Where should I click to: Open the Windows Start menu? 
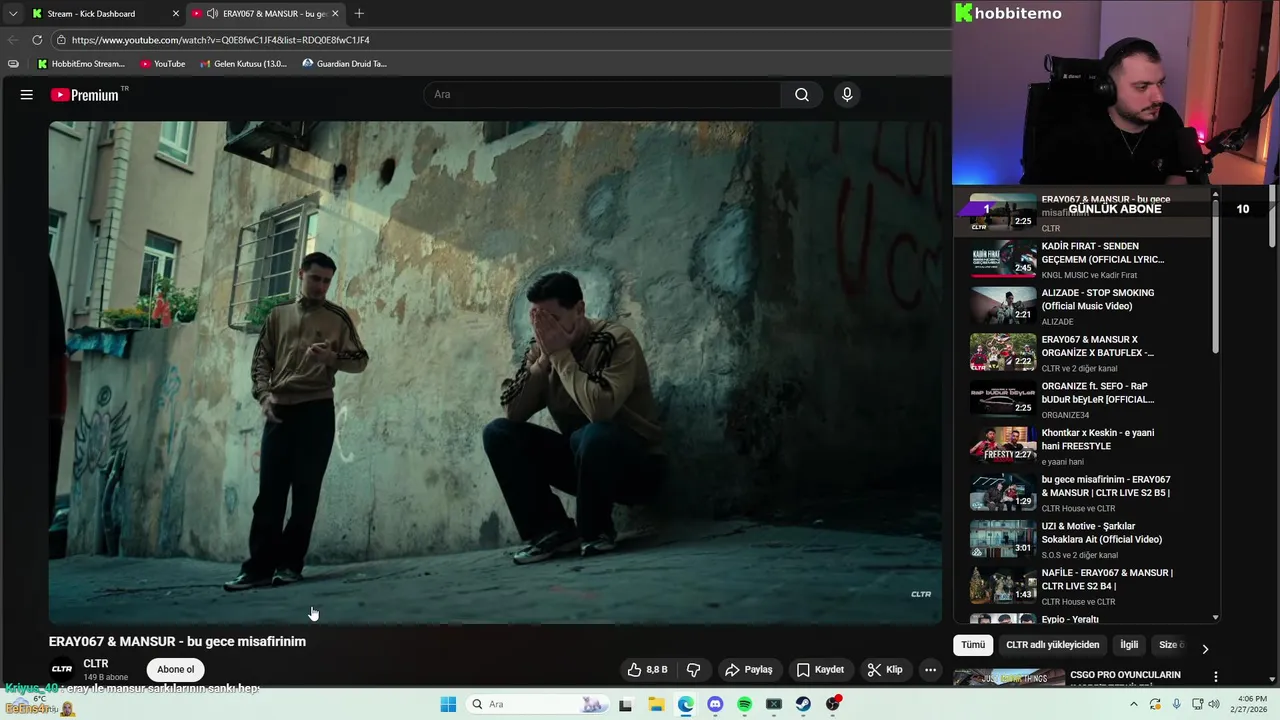448,704
